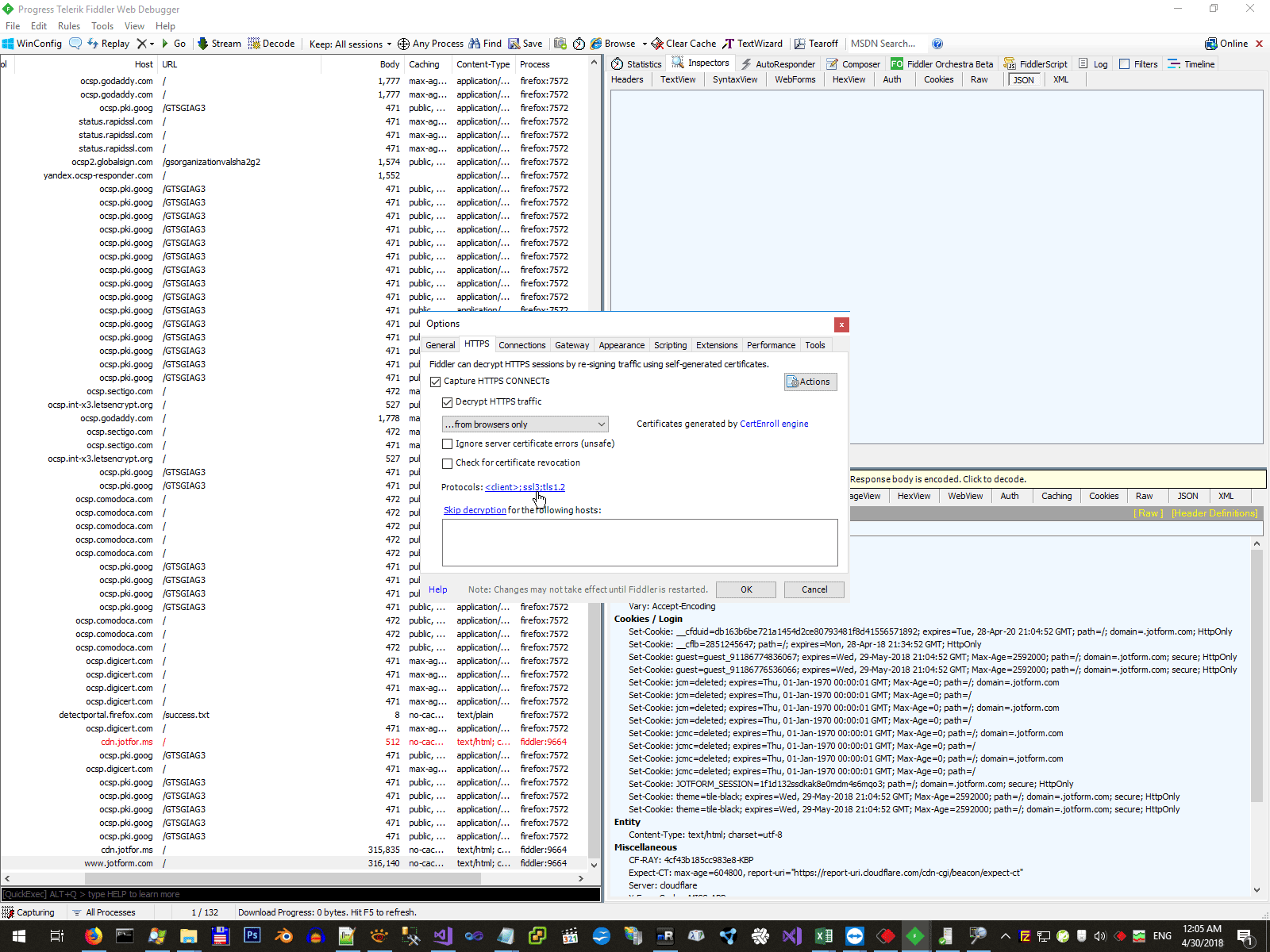Select the detectportal.firefox.com session row
The height and width of the screenshot is (952, 1270).
(294, 715)
